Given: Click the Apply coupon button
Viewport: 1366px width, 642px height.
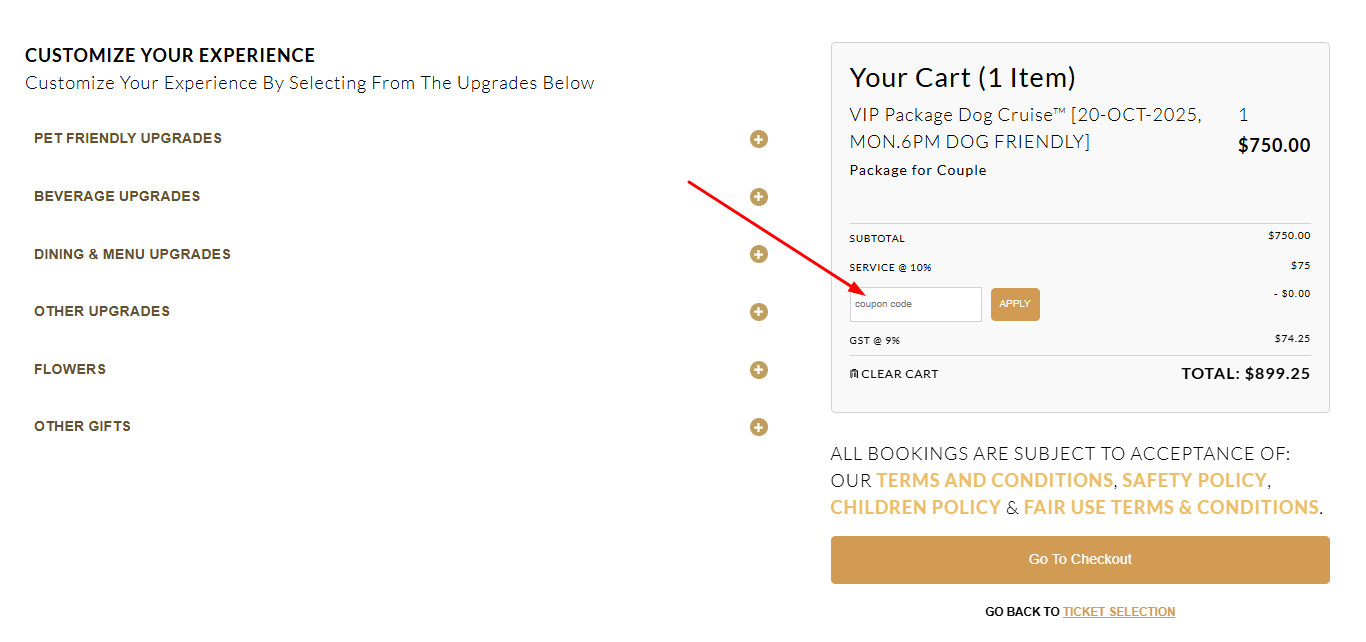Looking at the screenshot, I should tap(1015, 304).
